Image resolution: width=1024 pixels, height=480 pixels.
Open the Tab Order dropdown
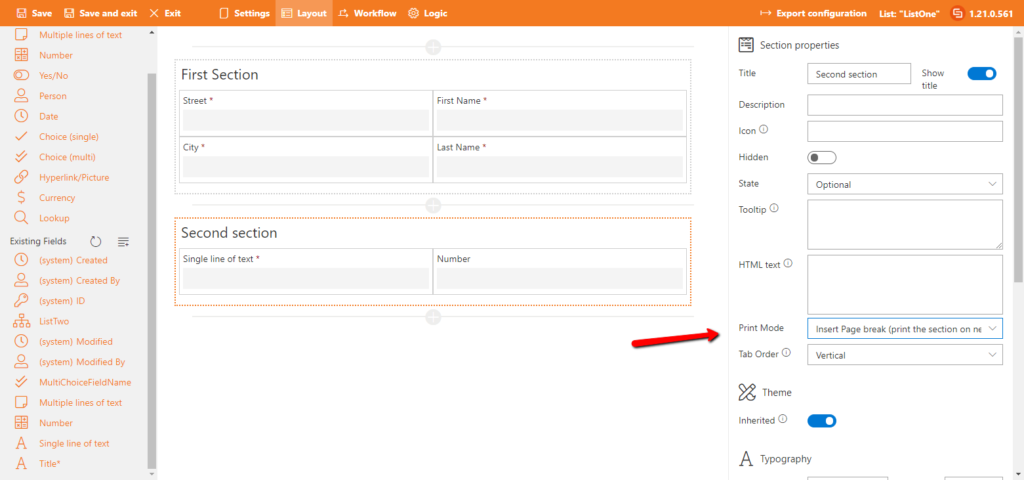[904, 355]
